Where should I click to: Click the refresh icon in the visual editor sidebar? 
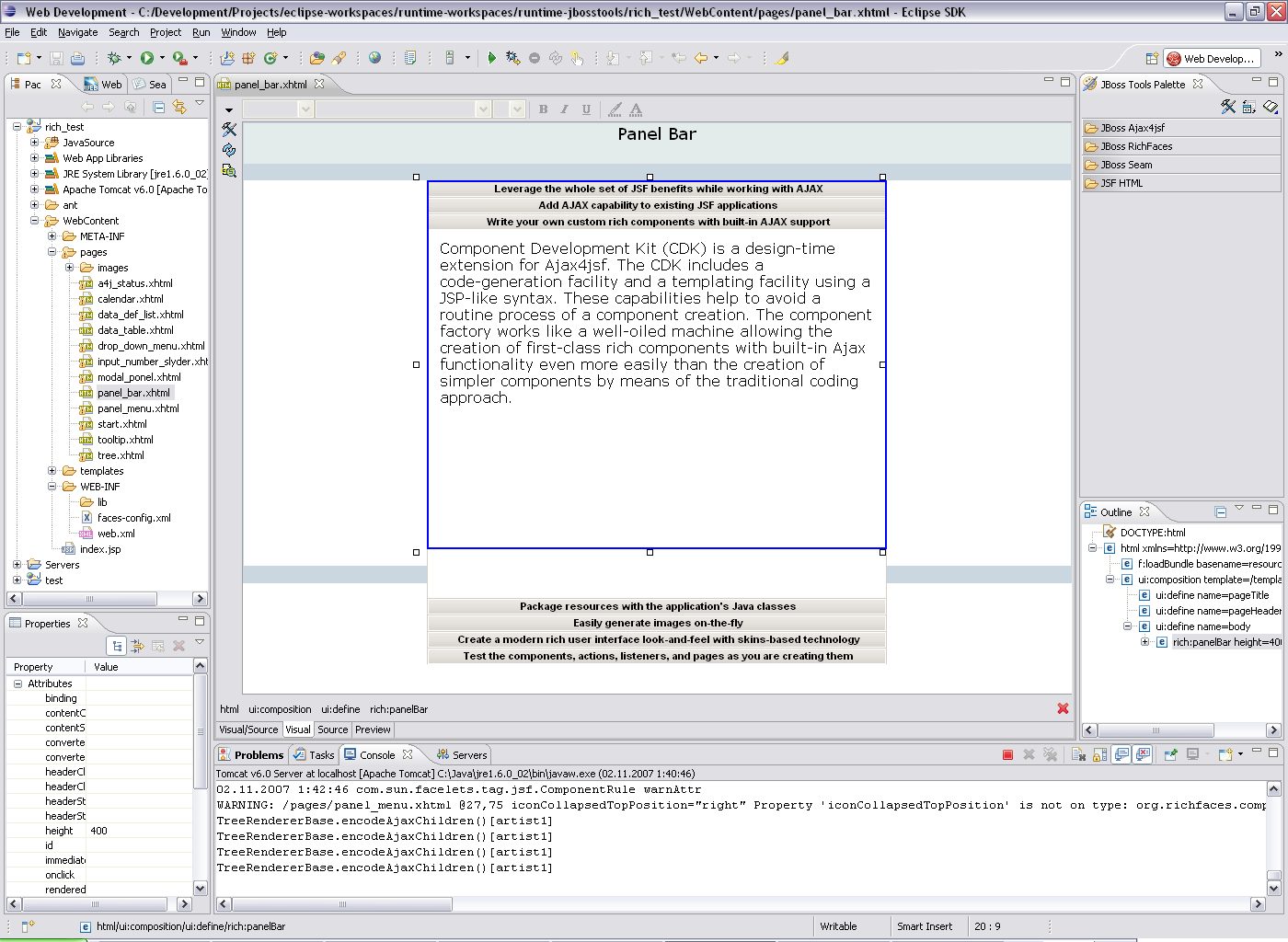[229, 150]
